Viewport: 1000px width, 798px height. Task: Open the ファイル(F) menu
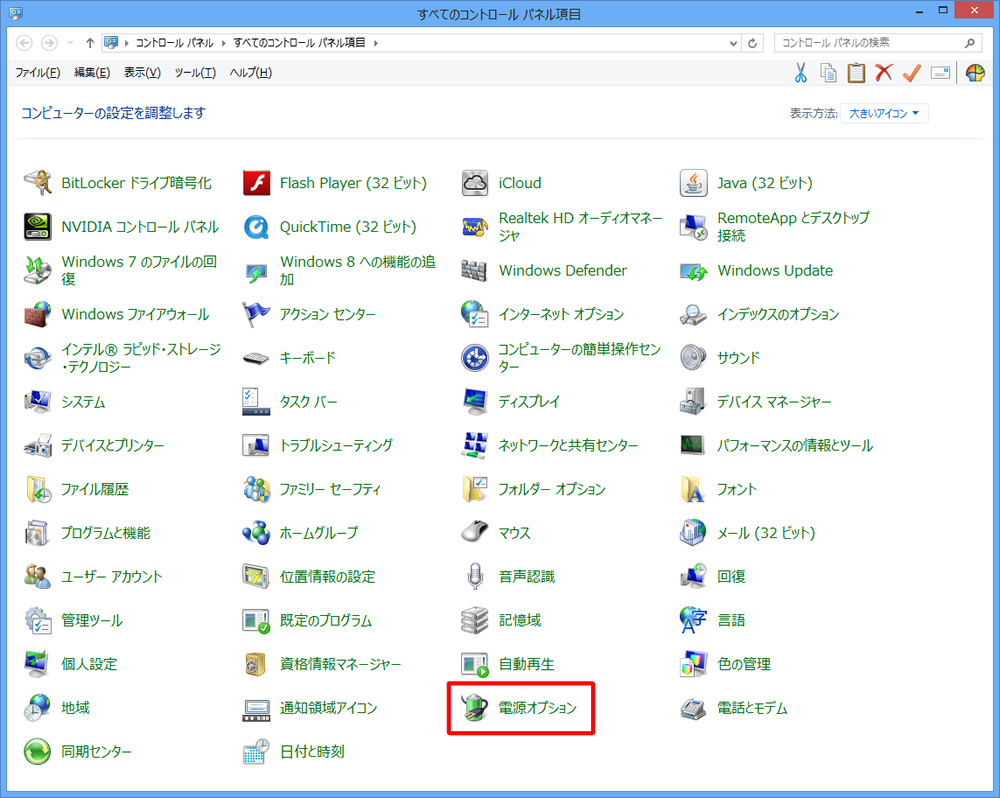coord(38,73)
